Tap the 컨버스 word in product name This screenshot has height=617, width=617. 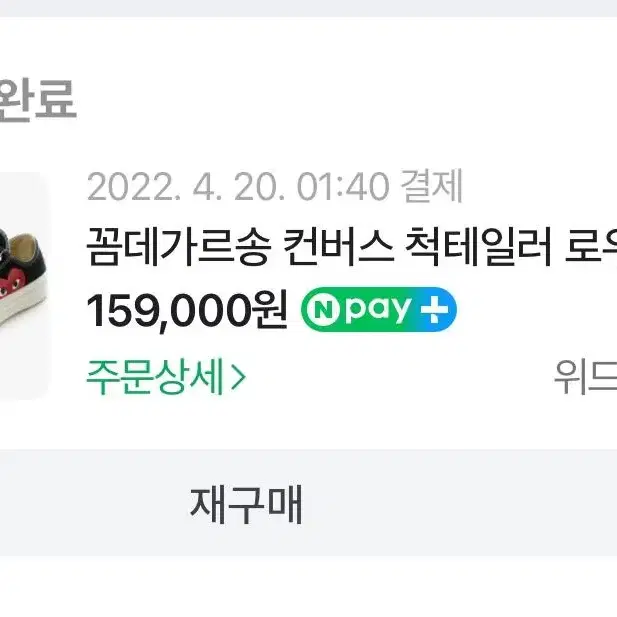pyautogui.click(x=338, y=247)
